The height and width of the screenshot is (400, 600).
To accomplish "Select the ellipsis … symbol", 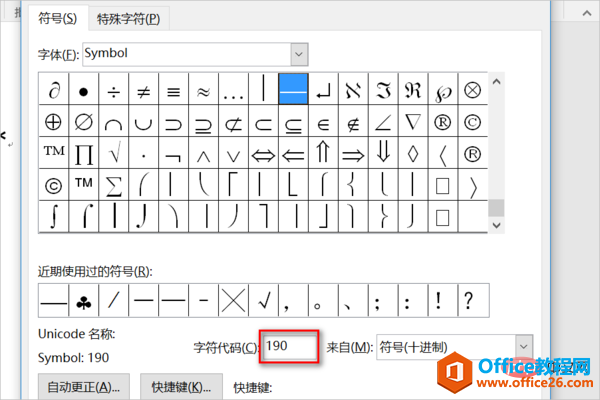I will pyautogui.click(x=233, y=88).
